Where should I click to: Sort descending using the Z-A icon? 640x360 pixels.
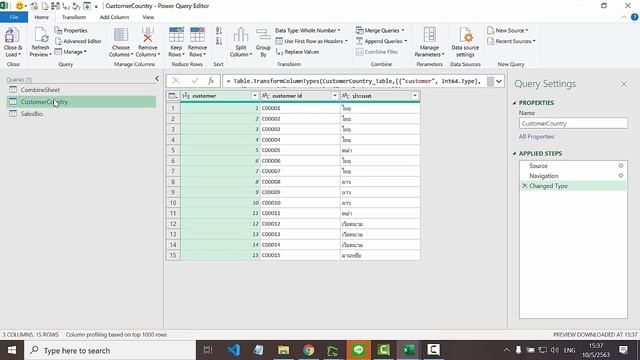click(x=219, y=41)
